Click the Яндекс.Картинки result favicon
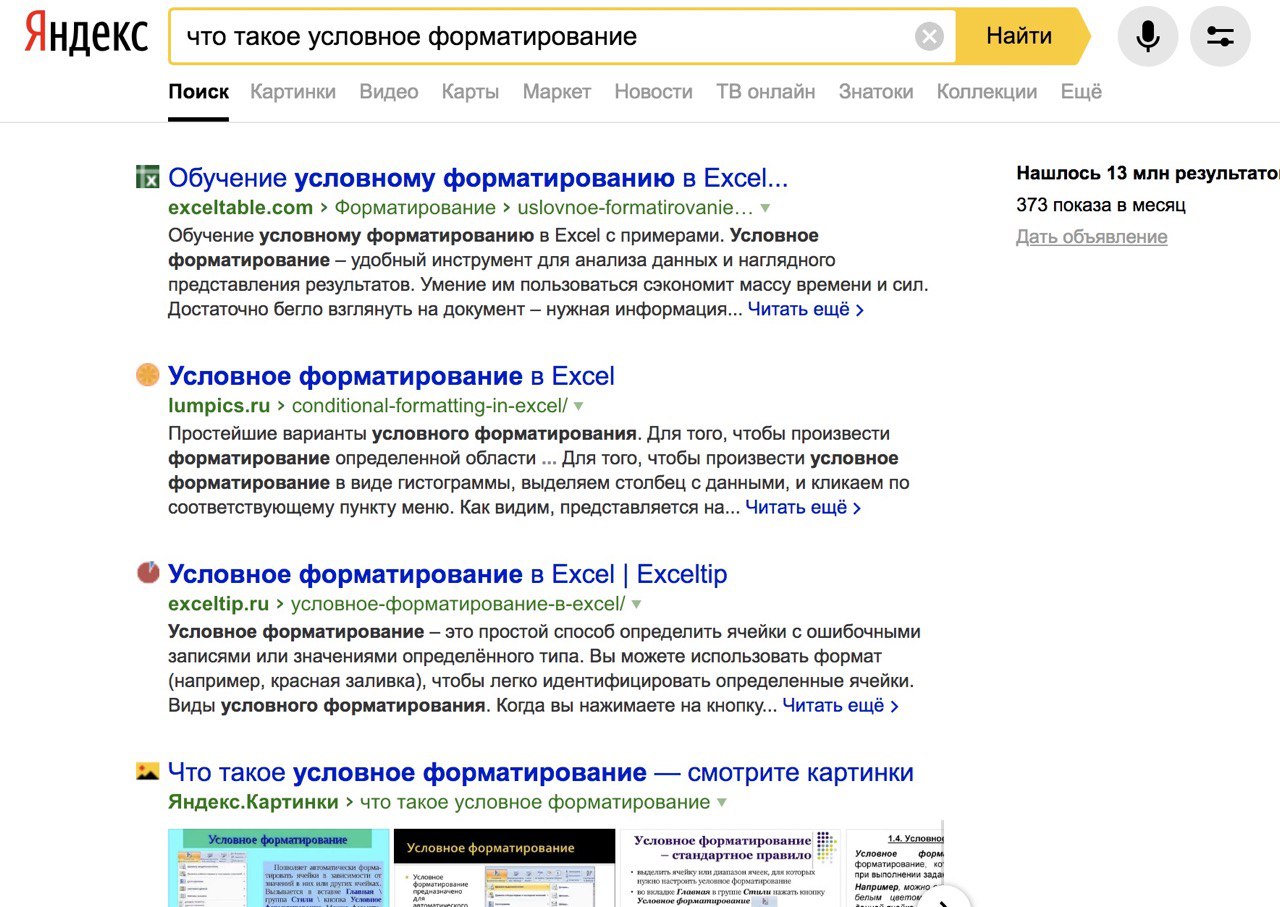The image size is (1280, 907). [148, 771]
